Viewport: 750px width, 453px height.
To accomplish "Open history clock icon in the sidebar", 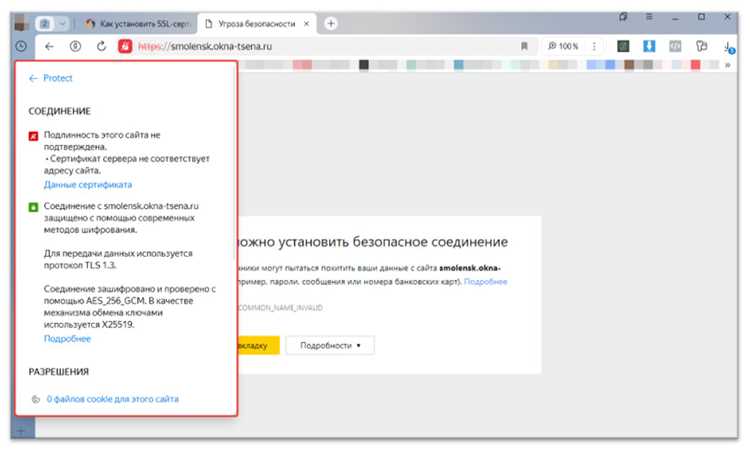I will coord(21,46).
